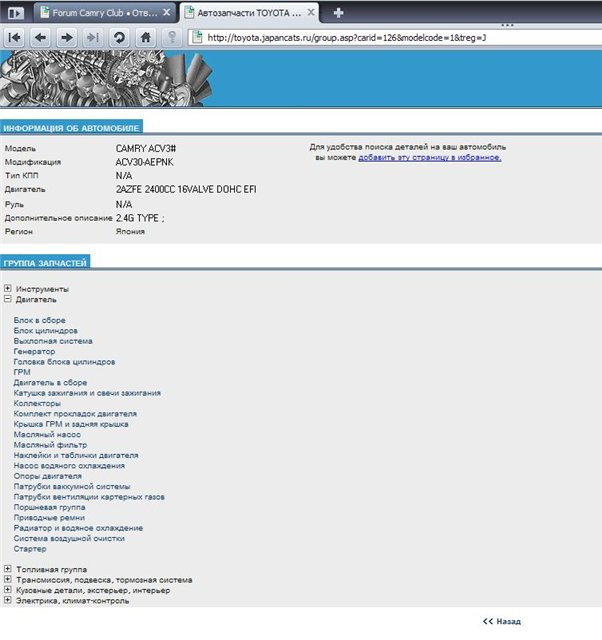The height and width of the screenshot is (640, 602).
Task: Click the key wand password button
Action: 172,38
